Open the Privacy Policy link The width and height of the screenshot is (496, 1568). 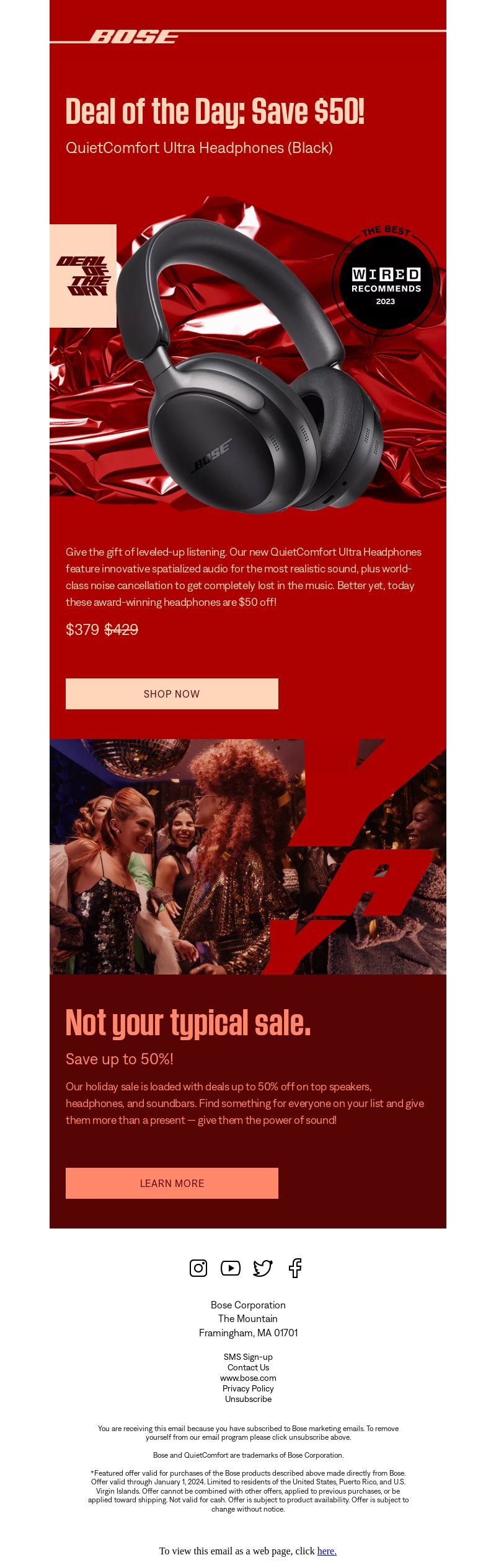(x=248, y=1388)
